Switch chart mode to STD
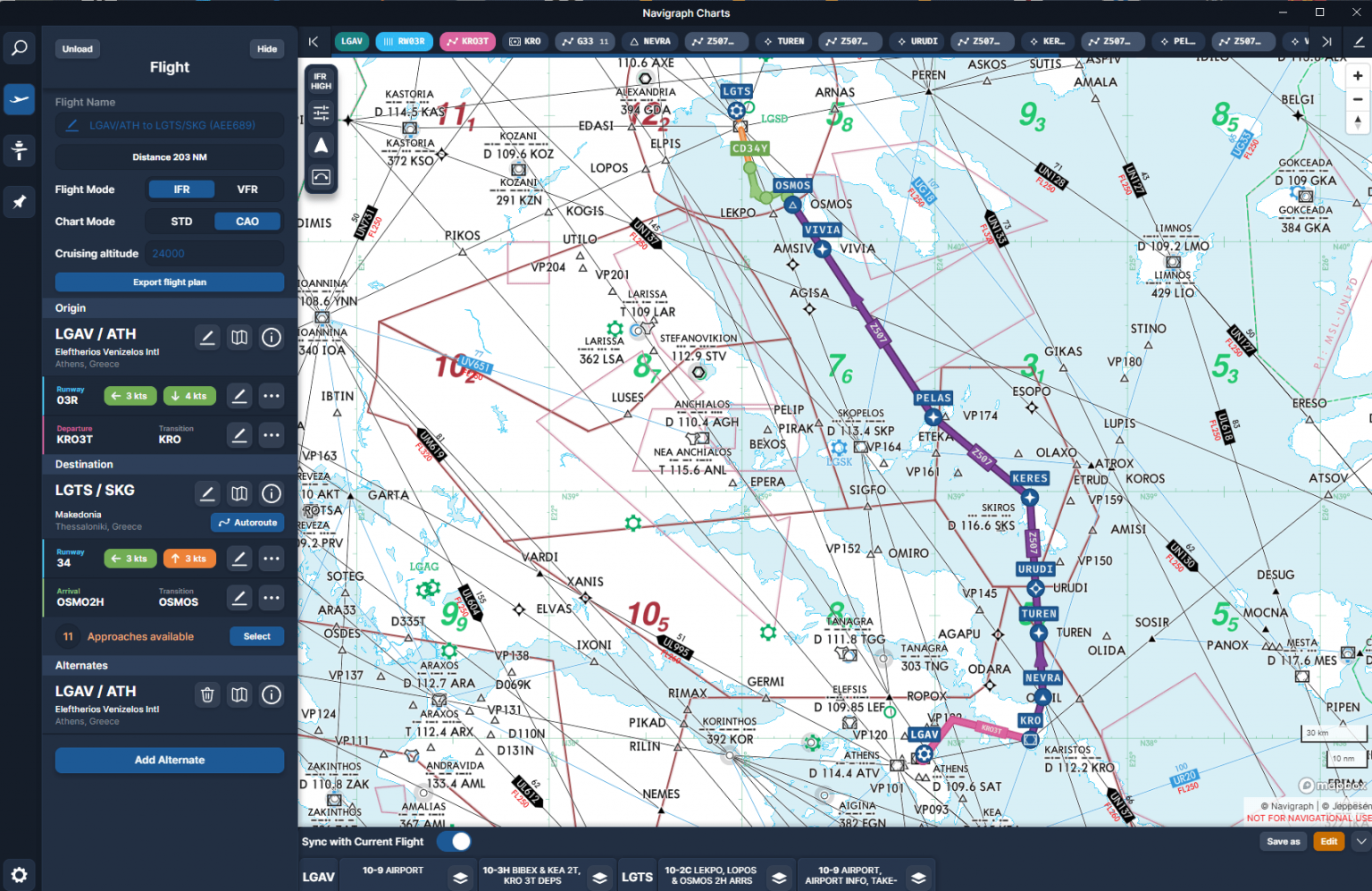Screen dimensions: 1372x891 pos(181,222)
